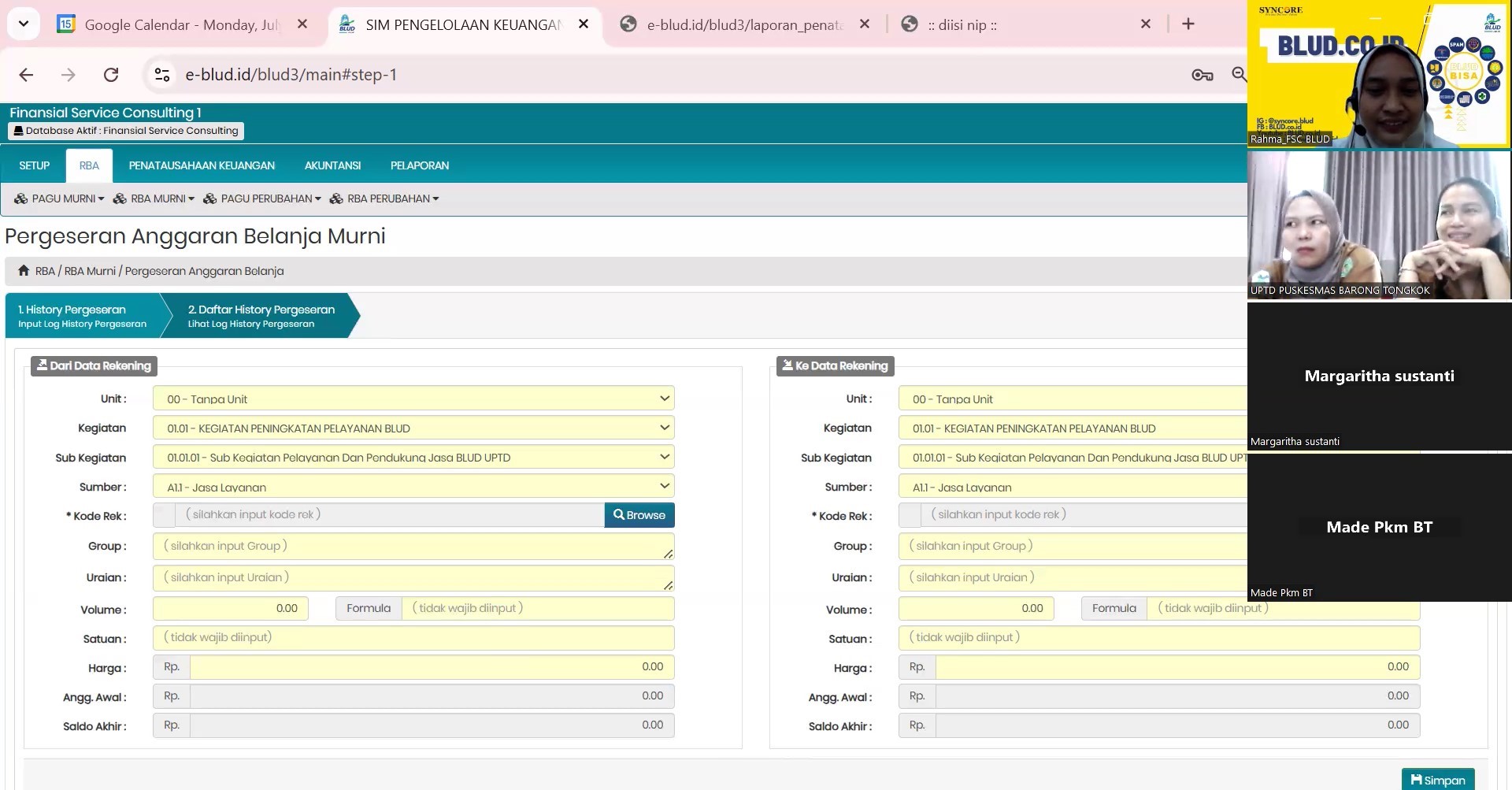Switch to diisi nip tab

[1024, 24]
